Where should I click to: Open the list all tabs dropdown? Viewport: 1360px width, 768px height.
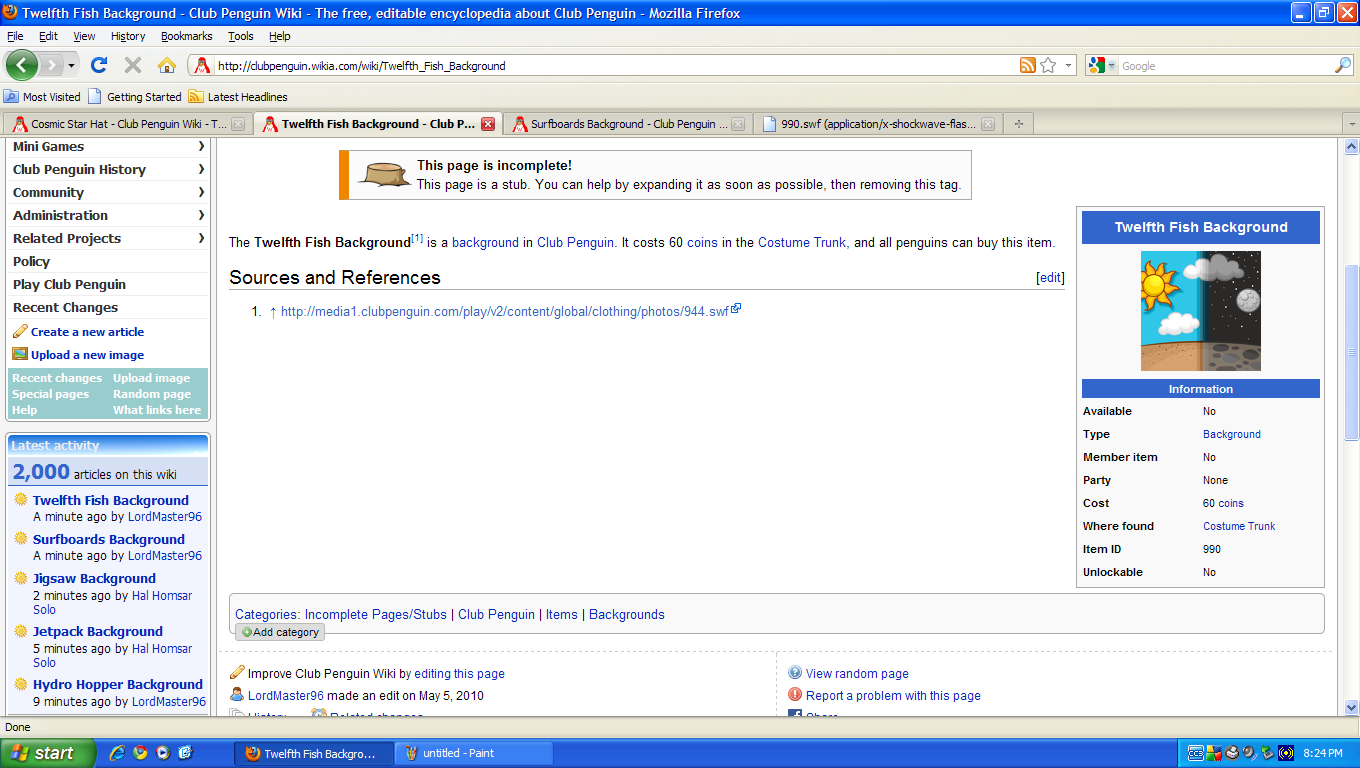pos(1351,124)
